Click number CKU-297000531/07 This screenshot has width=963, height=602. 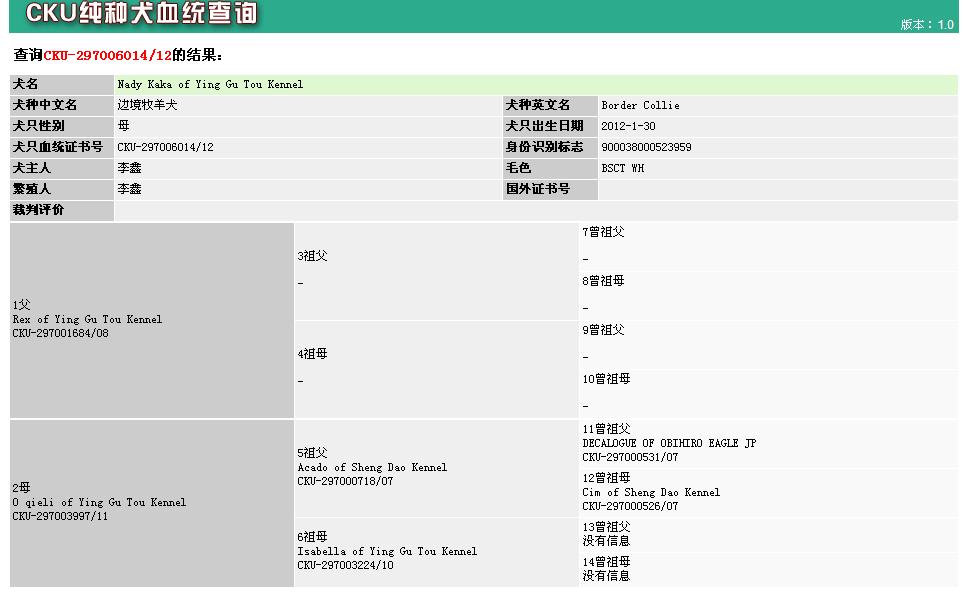tap(630, 458)
